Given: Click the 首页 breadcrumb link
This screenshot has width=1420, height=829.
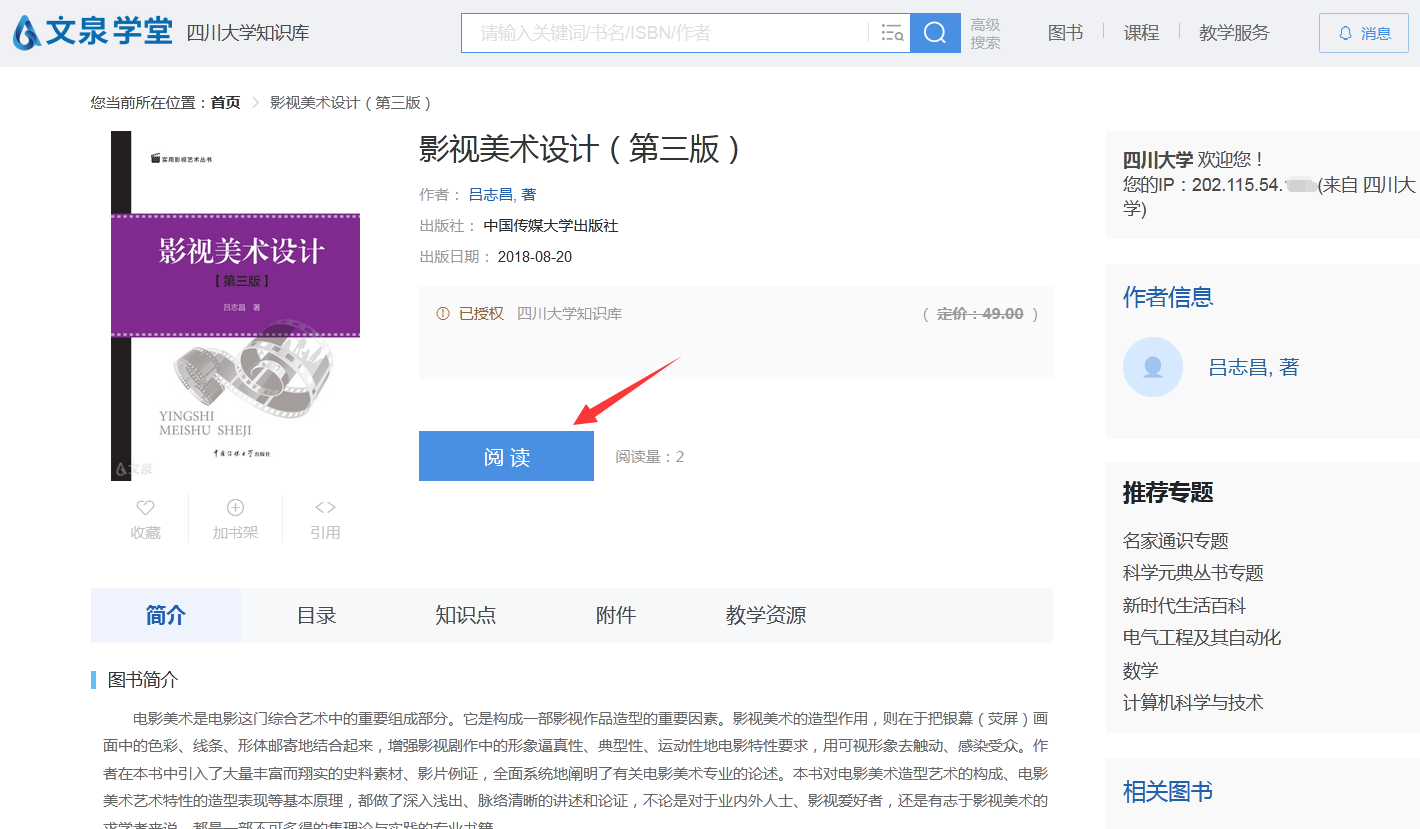Looking at the screenshot, I should click(225, 103).
